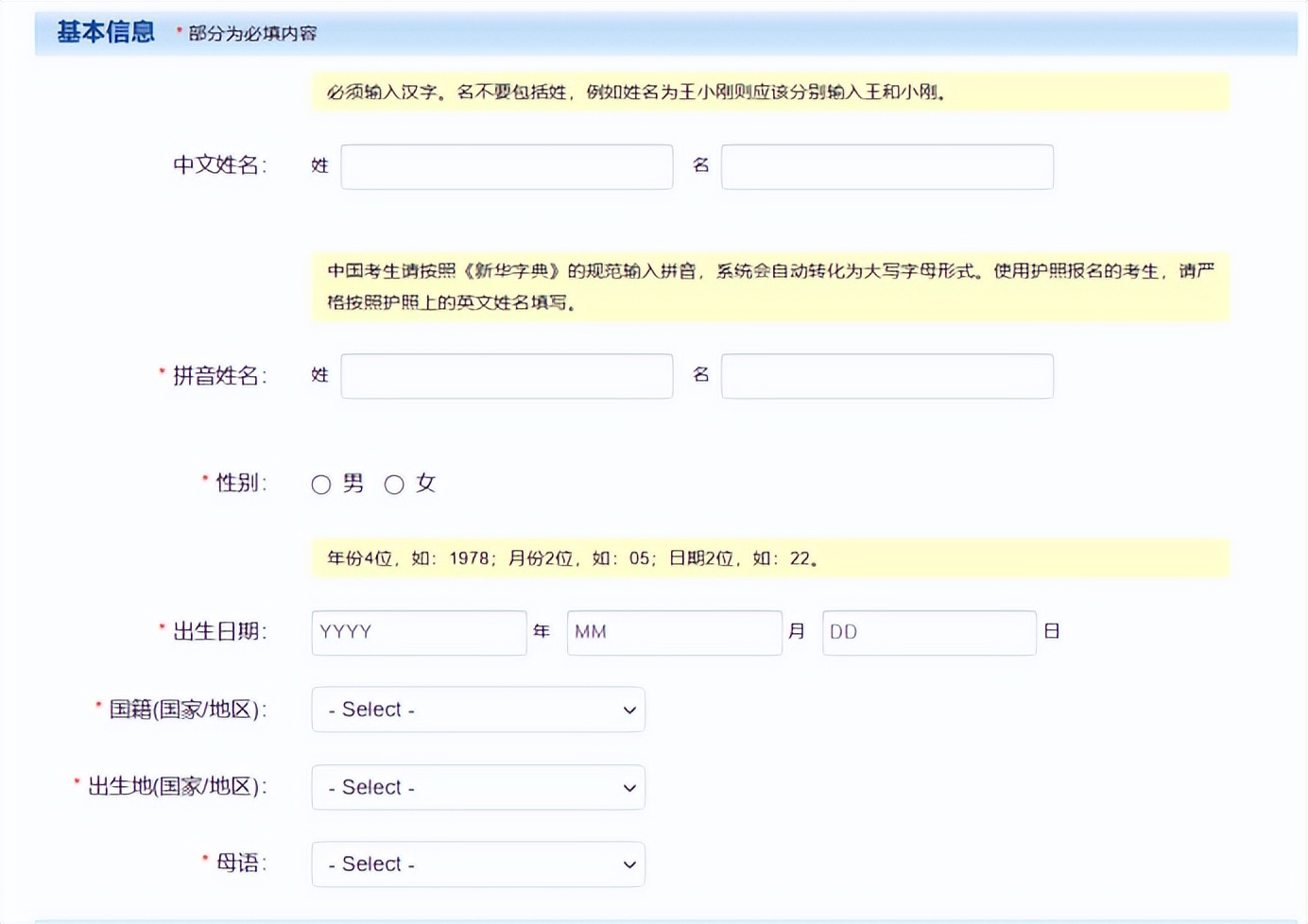
Task: Click the red asterisk beside 拼音姓名
Action: point(161,371)
